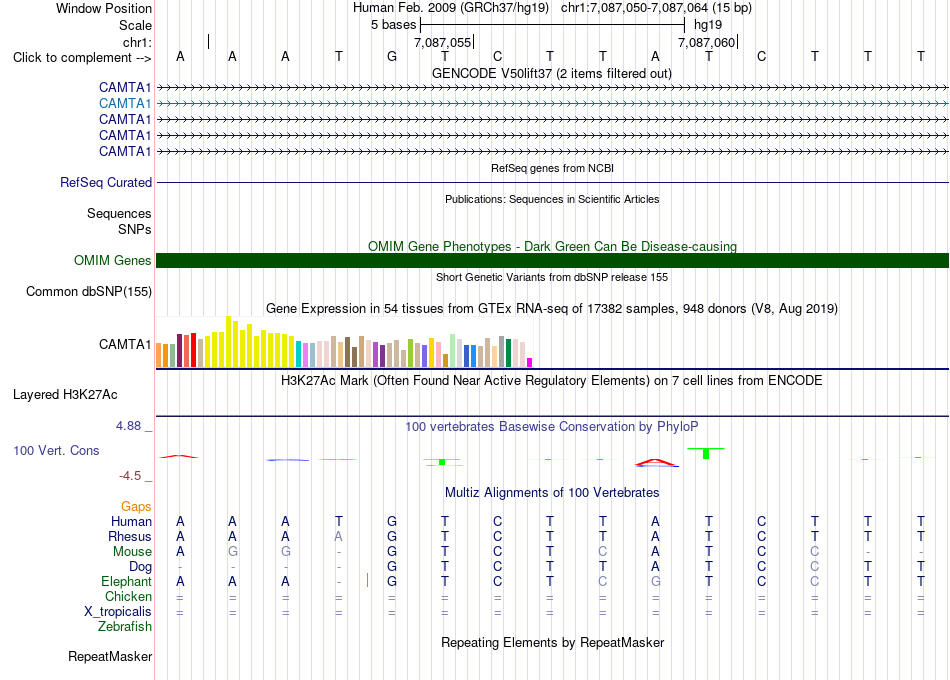Select the 'Chicken' species label

coord(128,596)
